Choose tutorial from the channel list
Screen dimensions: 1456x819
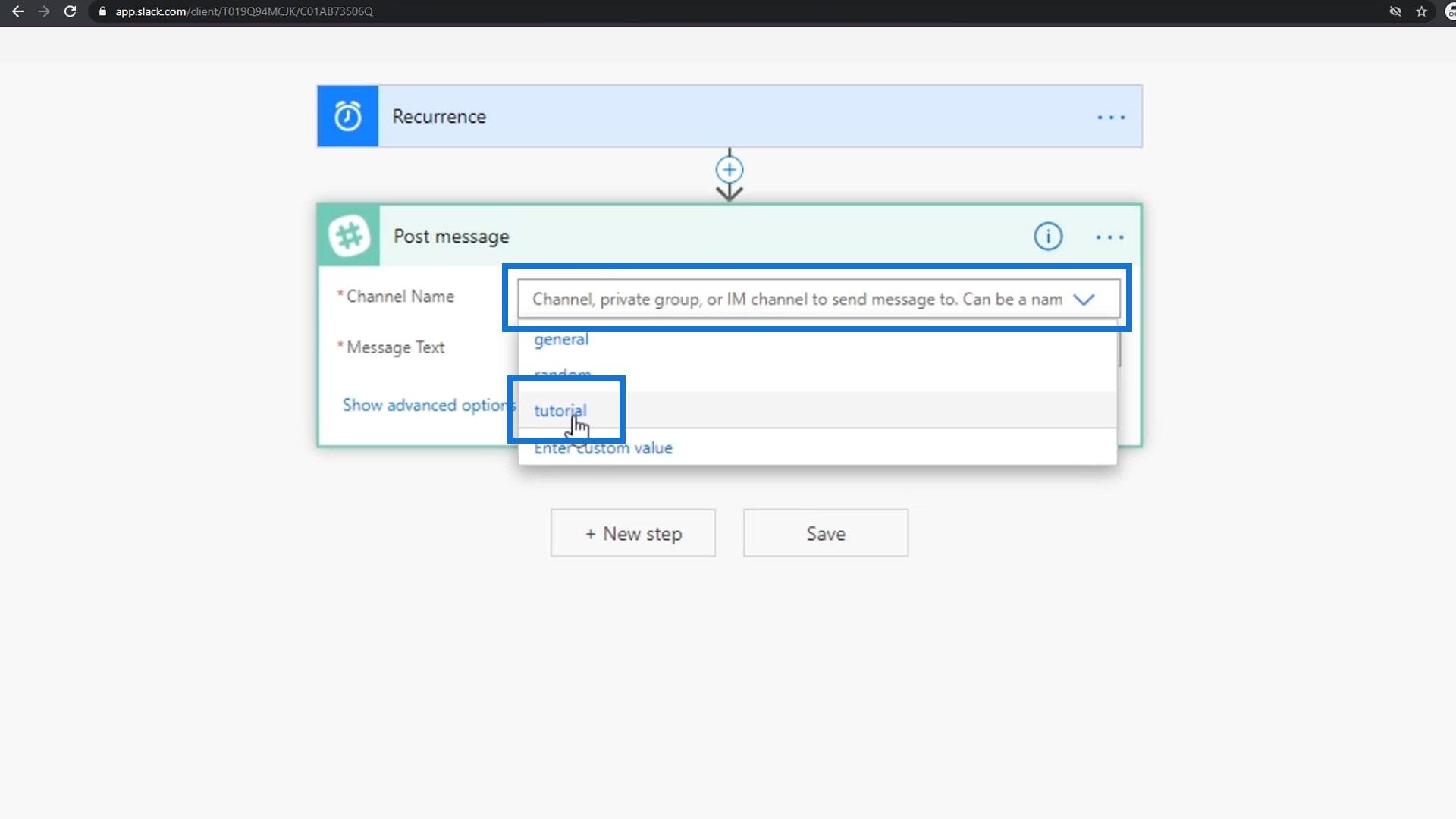[x=560, y=410]
